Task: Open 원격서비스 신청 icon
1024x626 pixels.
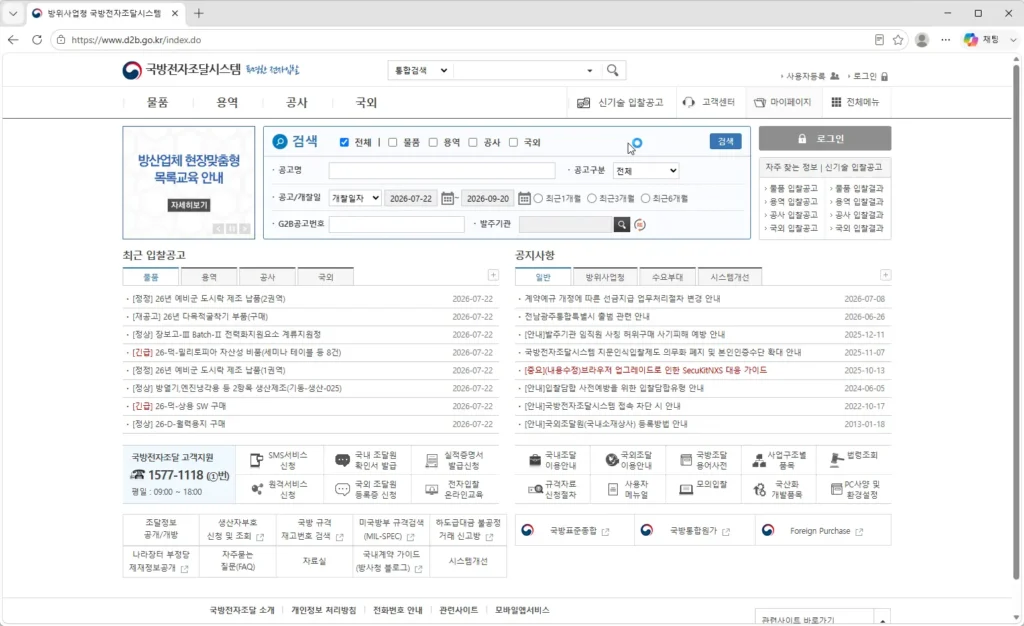Action: (x=257, y=489)
